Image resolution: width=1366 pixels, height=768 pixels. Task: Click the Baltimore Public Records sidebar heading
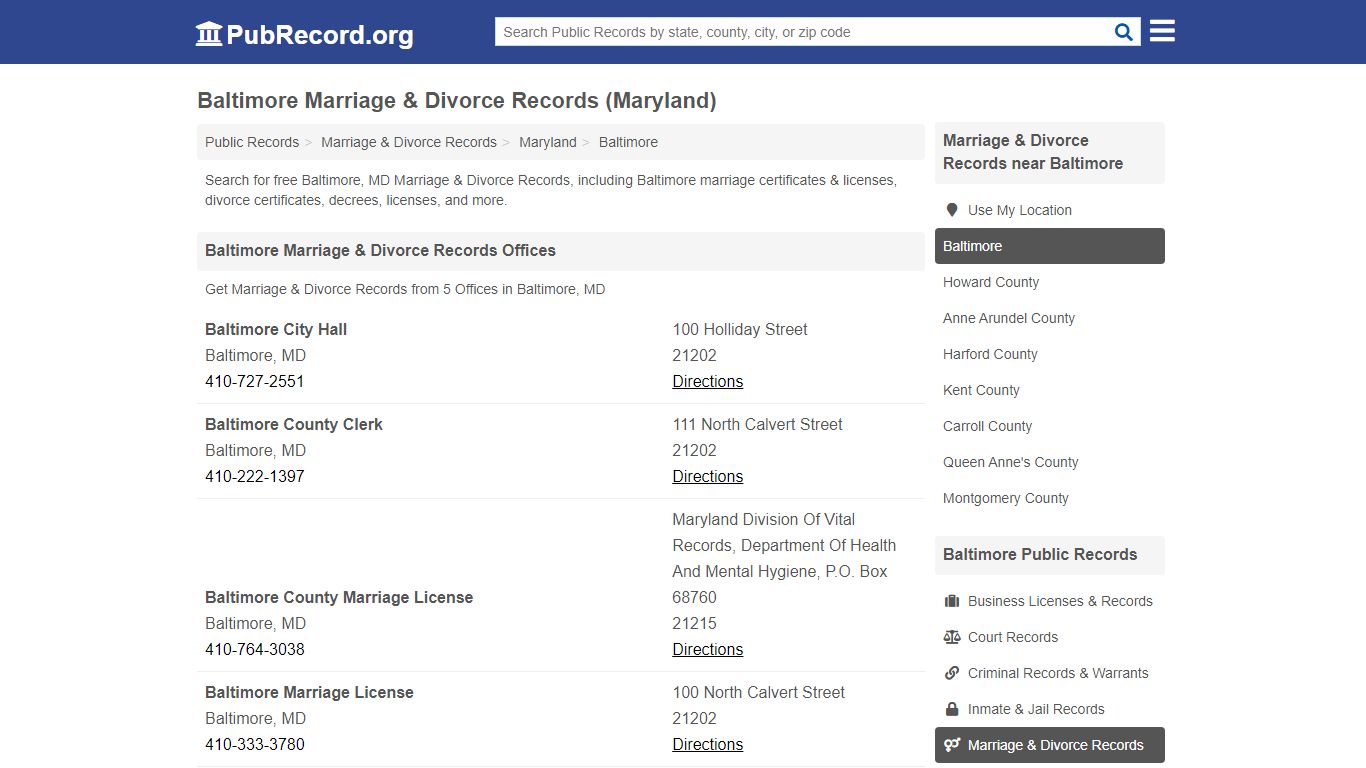tap(1040, 554)
